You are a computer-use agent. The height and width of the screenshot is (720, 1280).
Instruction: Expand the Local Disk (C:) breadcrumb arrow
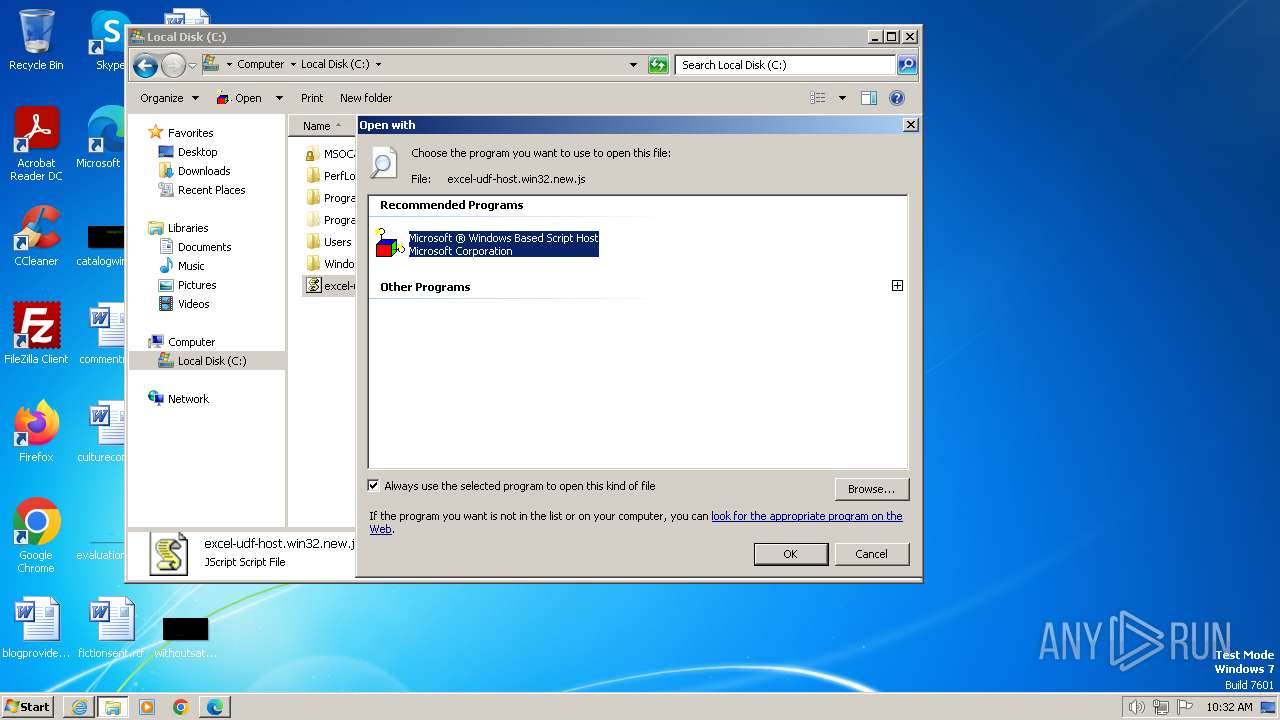coord(378,65)
